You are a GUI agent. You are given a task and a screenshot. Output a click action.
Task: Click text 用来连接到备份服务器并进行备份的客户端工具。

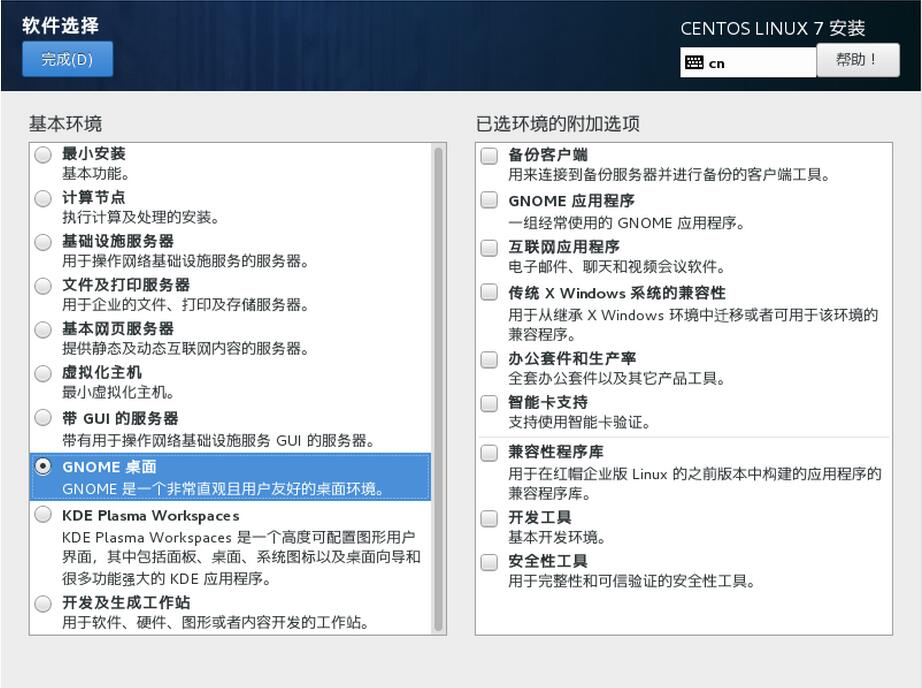click(x=669, y=175)
